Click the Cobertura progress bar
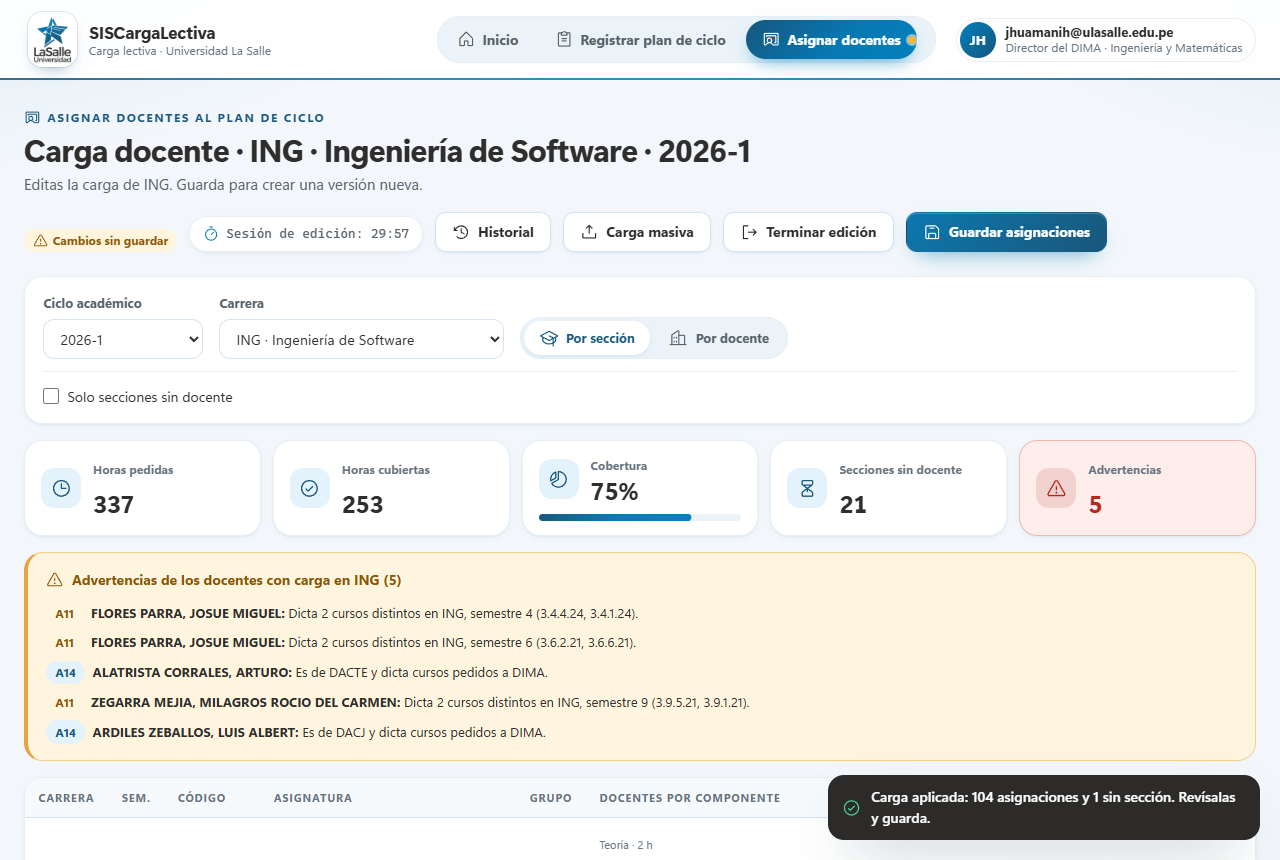The height and width of the screenshot is (860, 1280). [640, 517]
